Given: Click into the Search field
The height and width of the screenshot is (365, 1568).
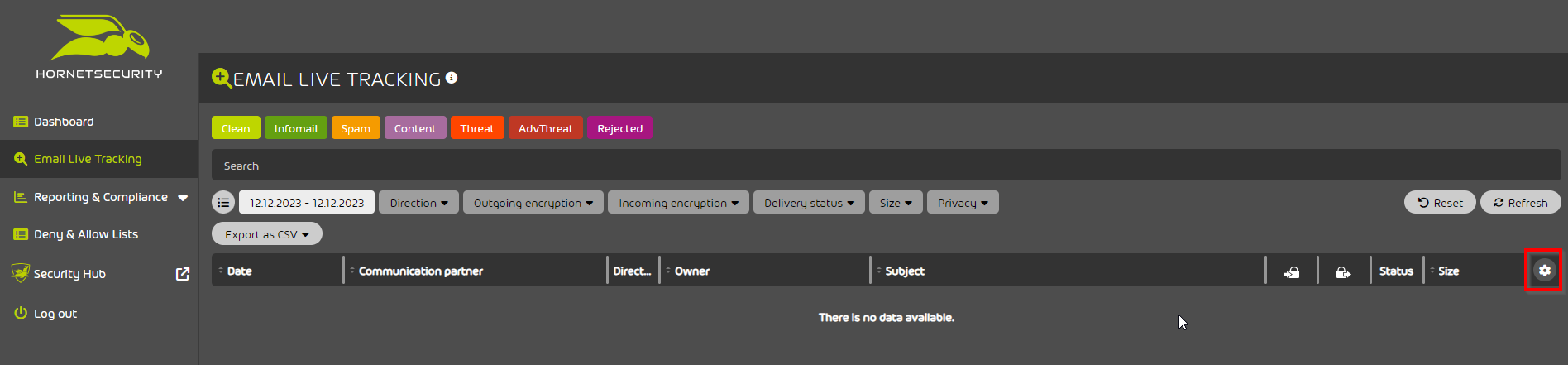Looking at the screenshot, I should [x=885, y=166].
